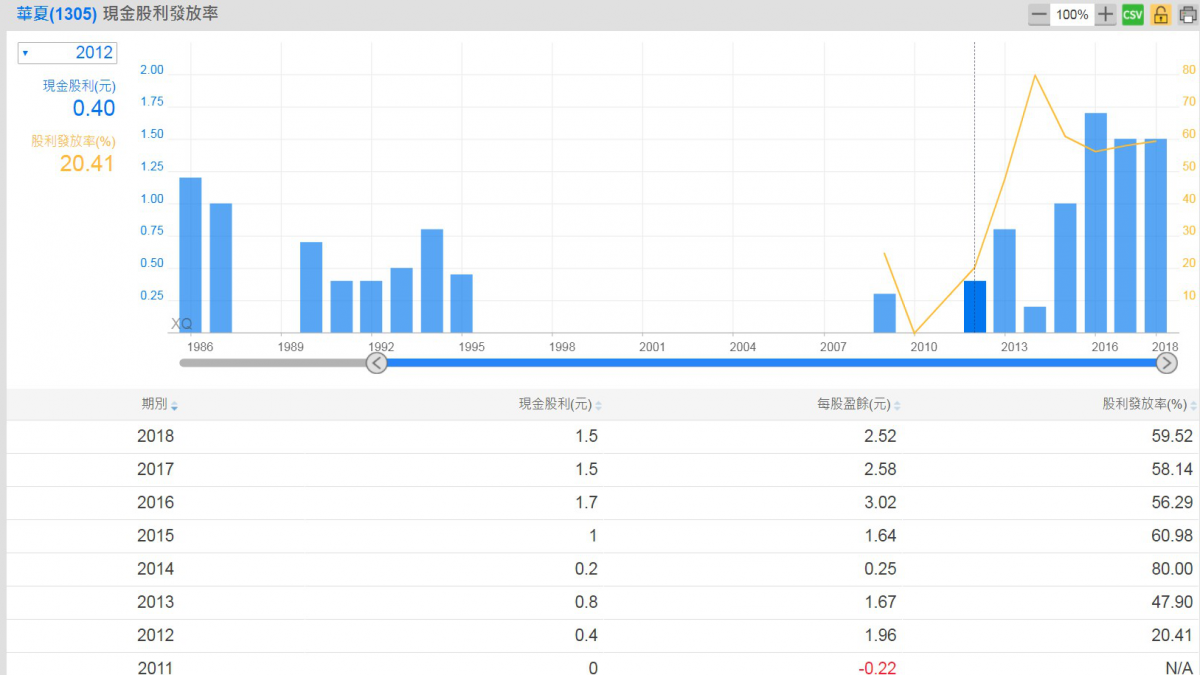Select the highlighted 2012 bar in chart
Screen dimensions: 1200x675
tap(975, 306)
